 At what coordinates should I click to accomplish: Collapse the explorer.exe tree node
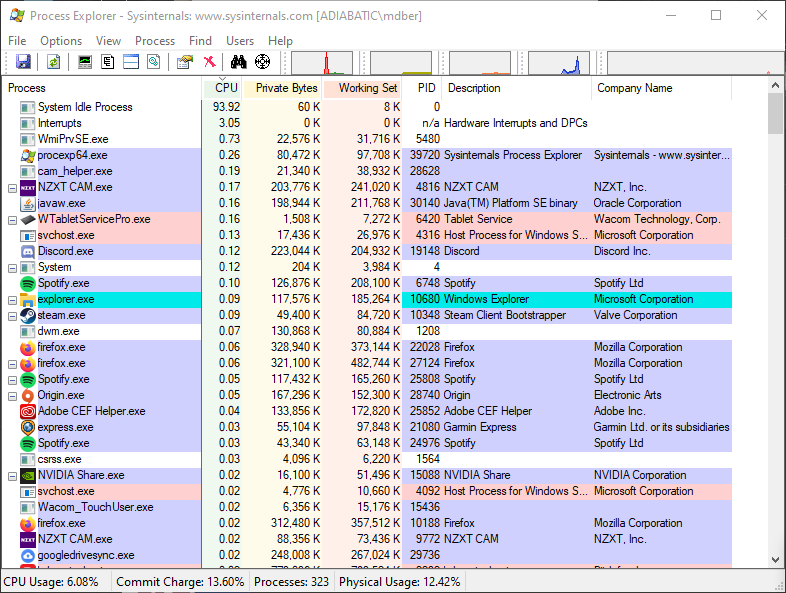(13, 300)
